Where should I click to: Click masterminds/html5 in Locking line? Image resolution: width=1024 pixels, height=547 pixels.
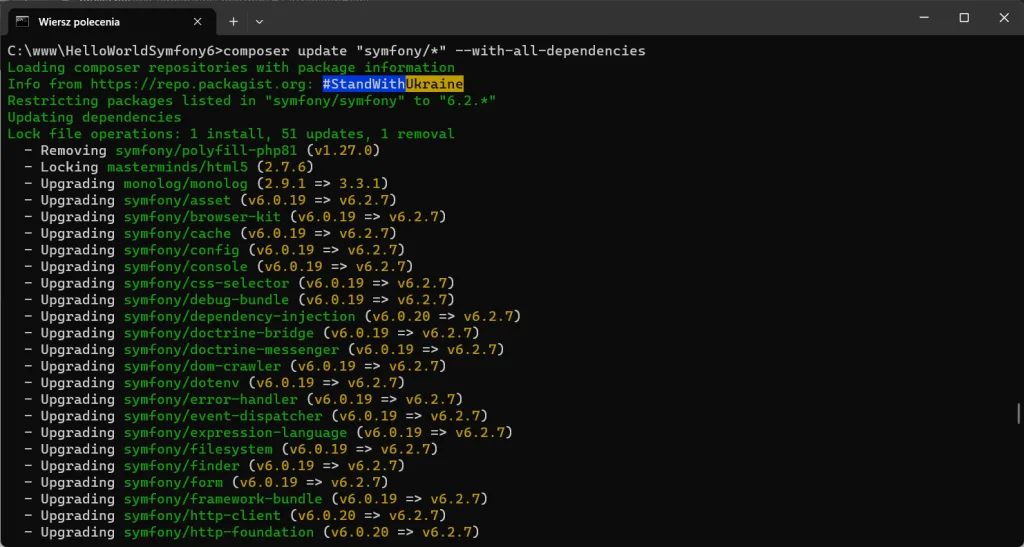tap(177, 167)
